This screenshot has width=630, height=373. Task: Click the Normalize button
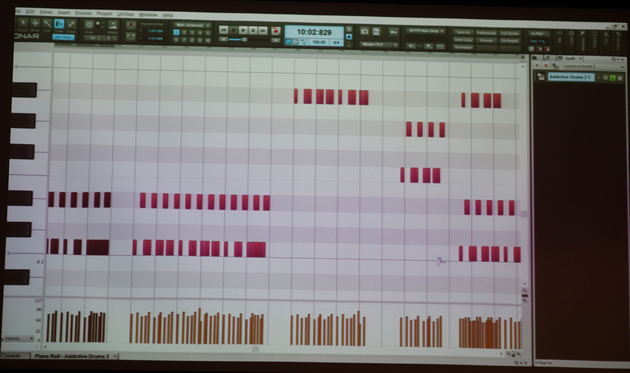[x=463, y=47]
